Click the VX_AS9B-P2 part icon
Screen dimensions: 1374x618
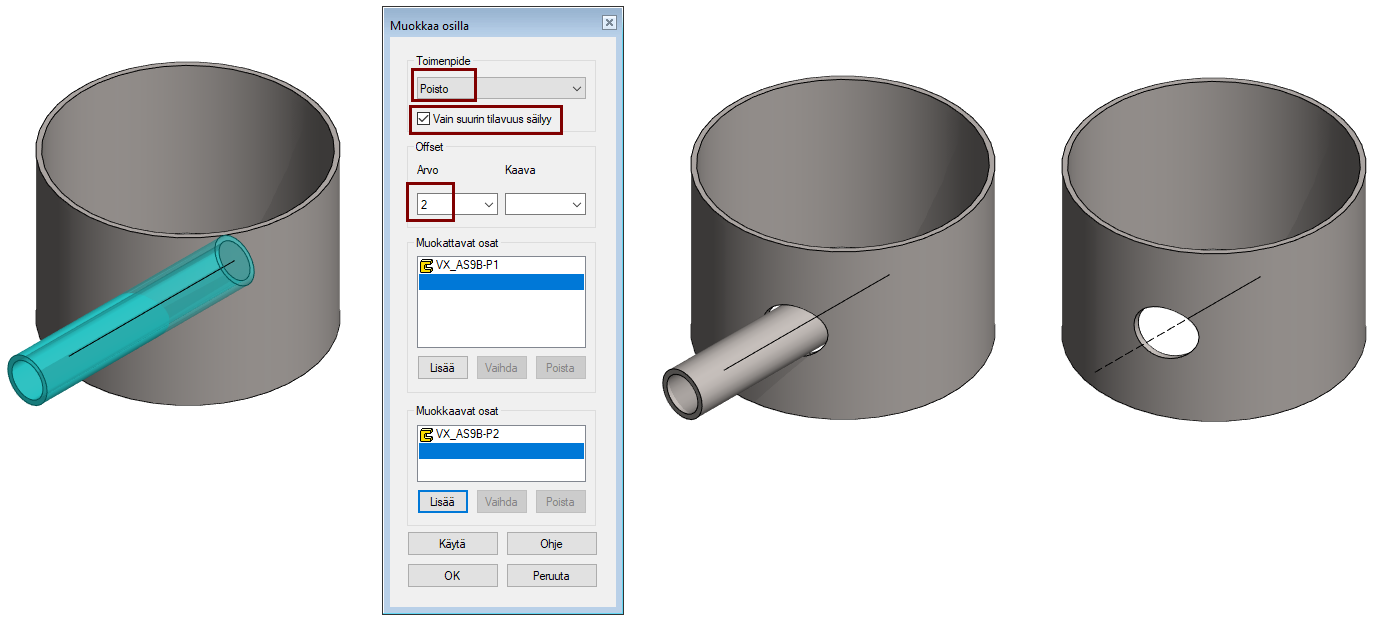click(x=427, y=434)
